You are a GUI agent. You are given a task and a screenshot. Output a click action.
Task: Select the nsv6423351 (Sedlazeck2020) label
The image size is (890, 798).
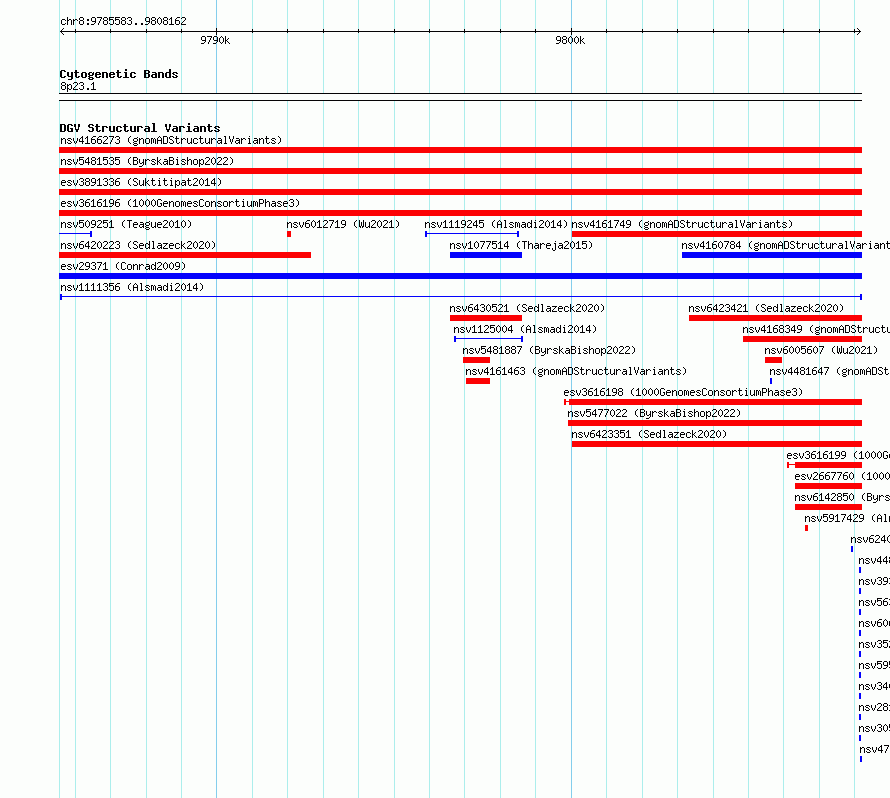(649, 434)
